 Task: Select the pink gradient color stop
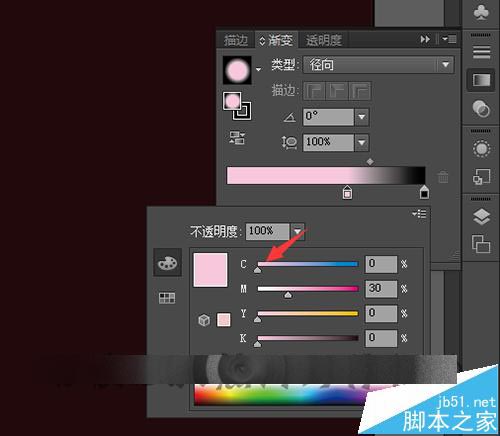click(x=347, y=192)
